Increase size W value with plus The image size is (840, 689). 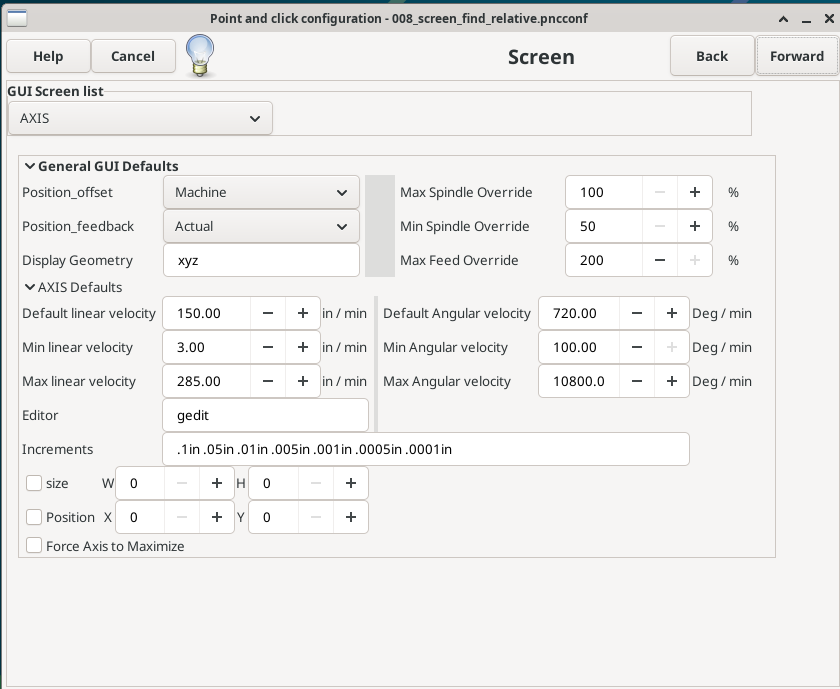coord(216,483)
